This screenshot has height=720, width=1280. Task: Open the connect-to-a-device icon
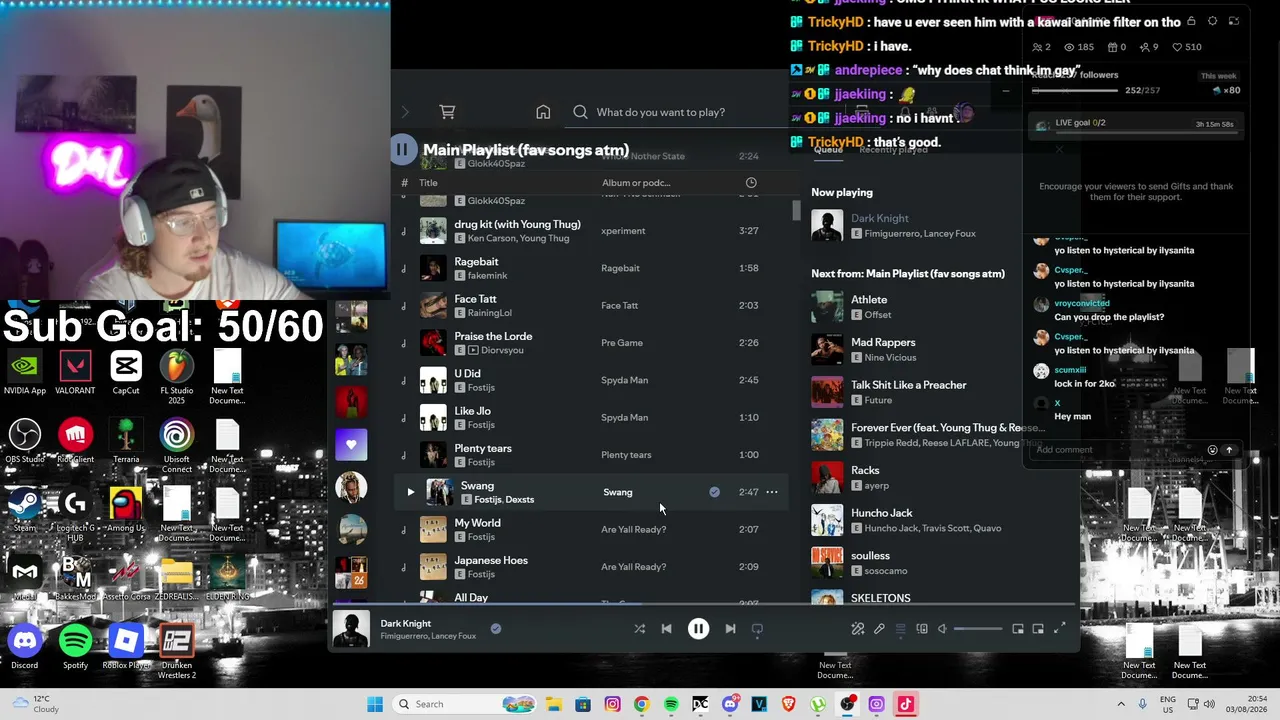click(x=922, y=629)
